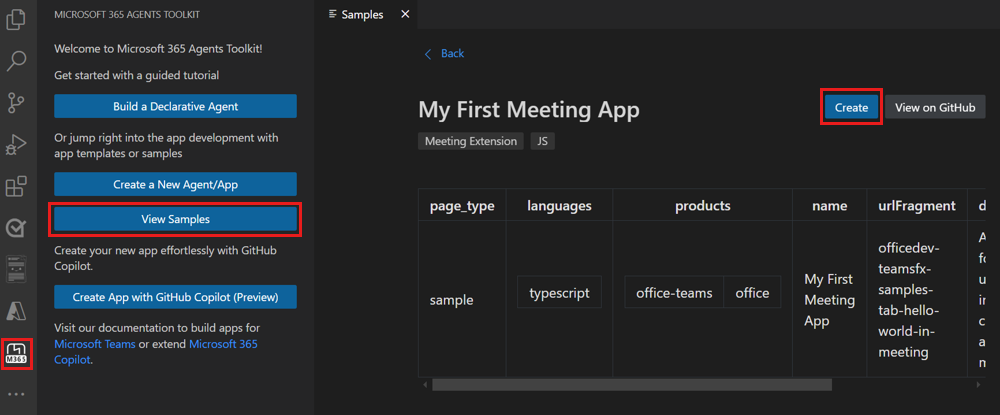Open the Extensions view icon

pyautogui.click(x=15, y=187)
